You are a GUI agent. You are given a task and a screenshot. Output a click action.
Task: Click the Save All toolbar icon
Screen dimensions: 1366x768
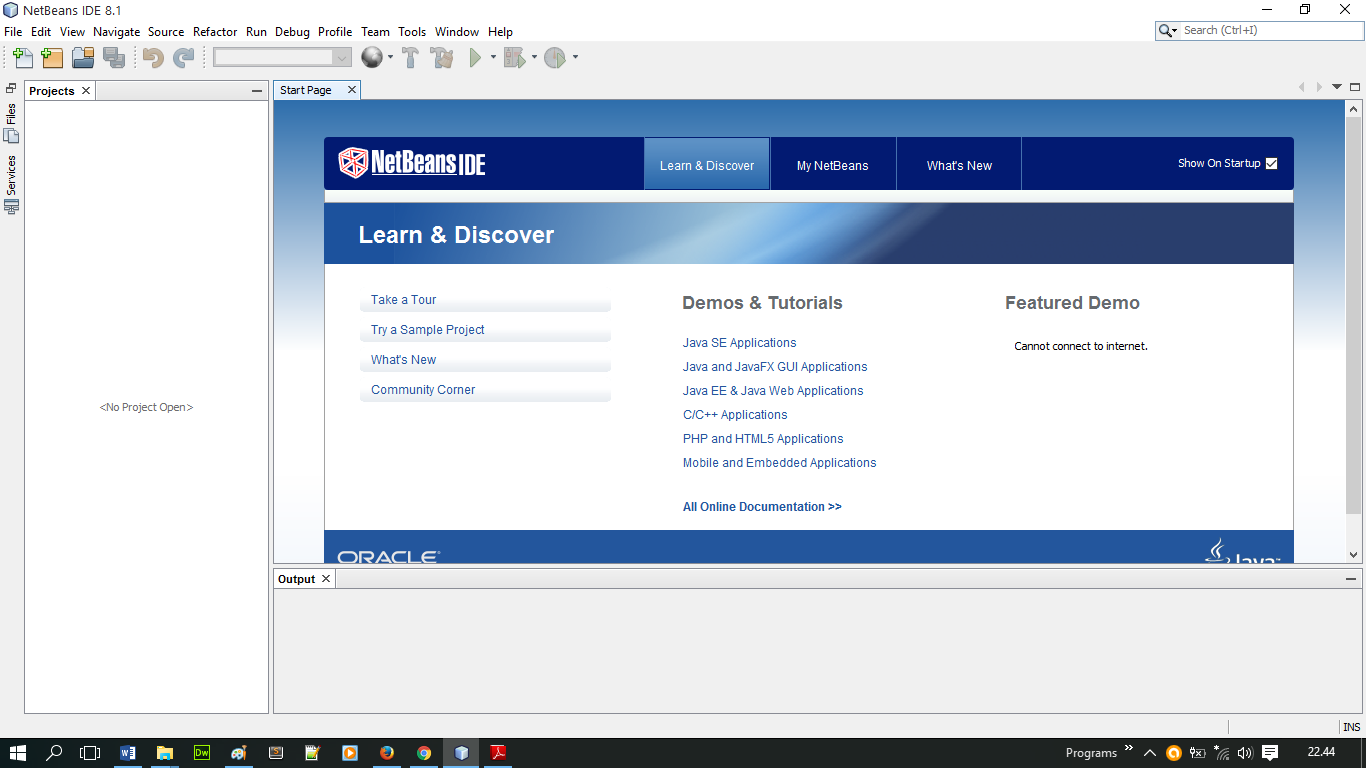[114, 58]
